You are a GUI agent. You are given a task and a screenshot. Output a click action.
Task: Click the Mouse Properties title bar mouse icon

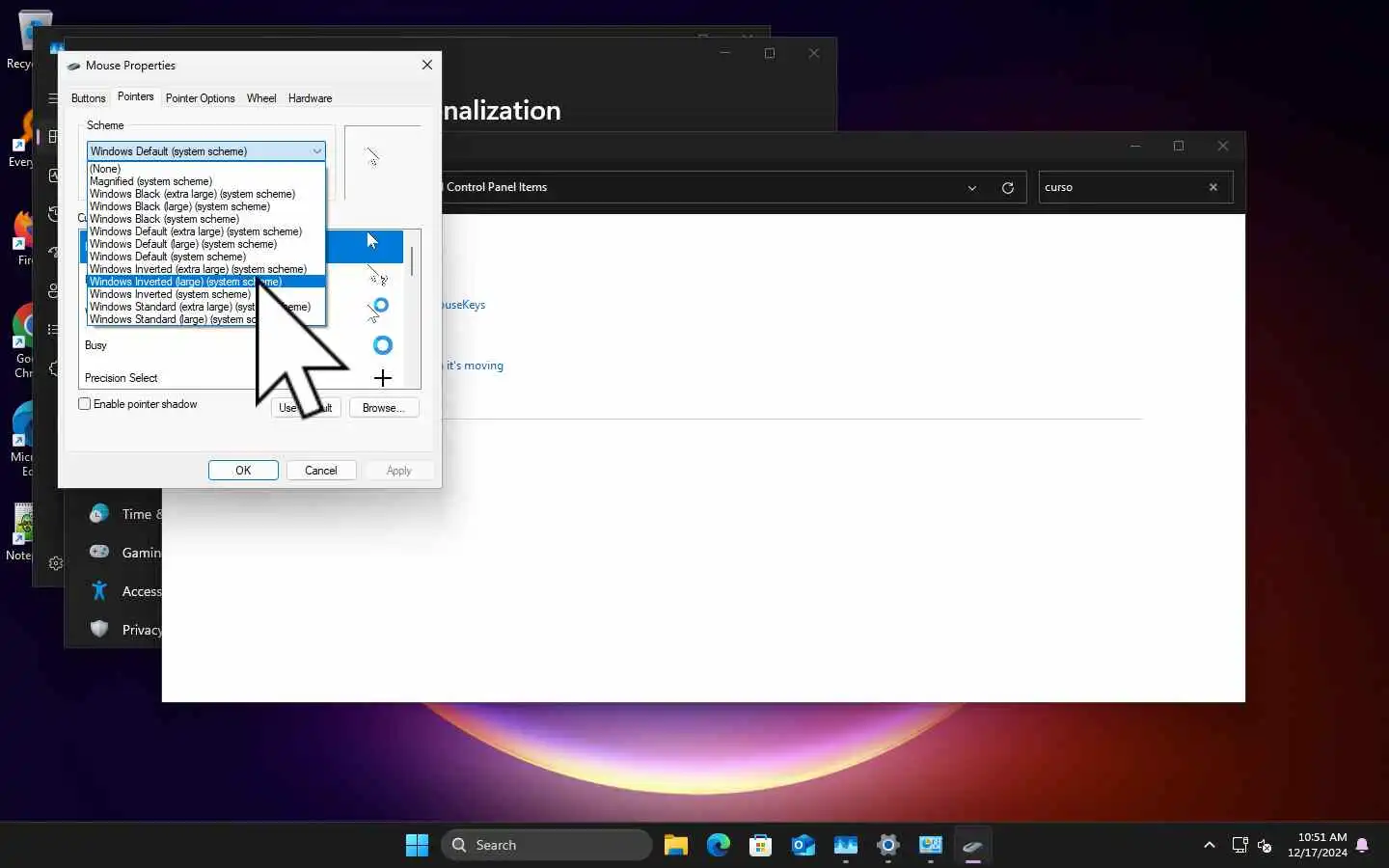pos(73,66)
